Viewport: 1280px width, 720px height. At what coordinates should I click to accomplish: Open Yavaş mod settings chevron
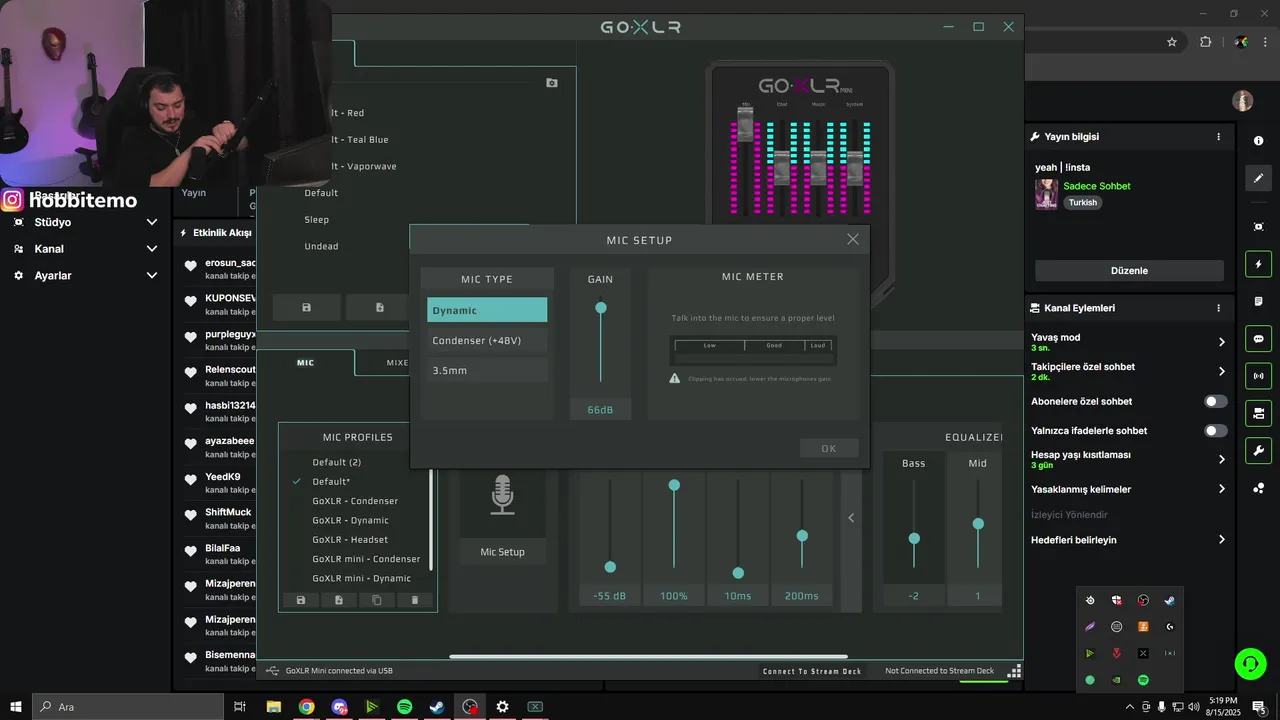tap(1221, 342)
